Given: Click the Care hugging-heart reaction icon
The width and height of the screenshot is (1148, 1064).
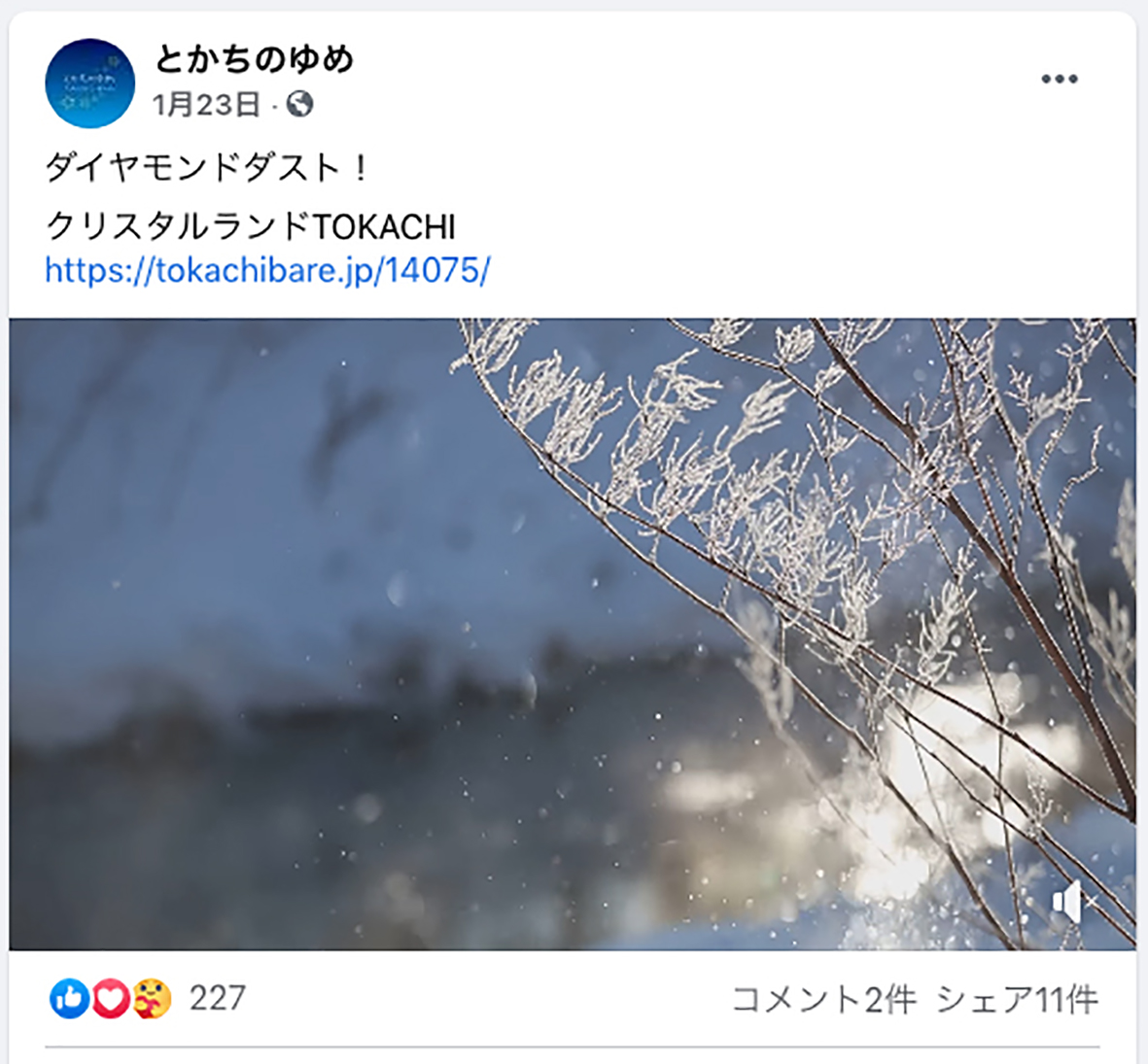Looking at the screenshot, I should click(153, 999).
